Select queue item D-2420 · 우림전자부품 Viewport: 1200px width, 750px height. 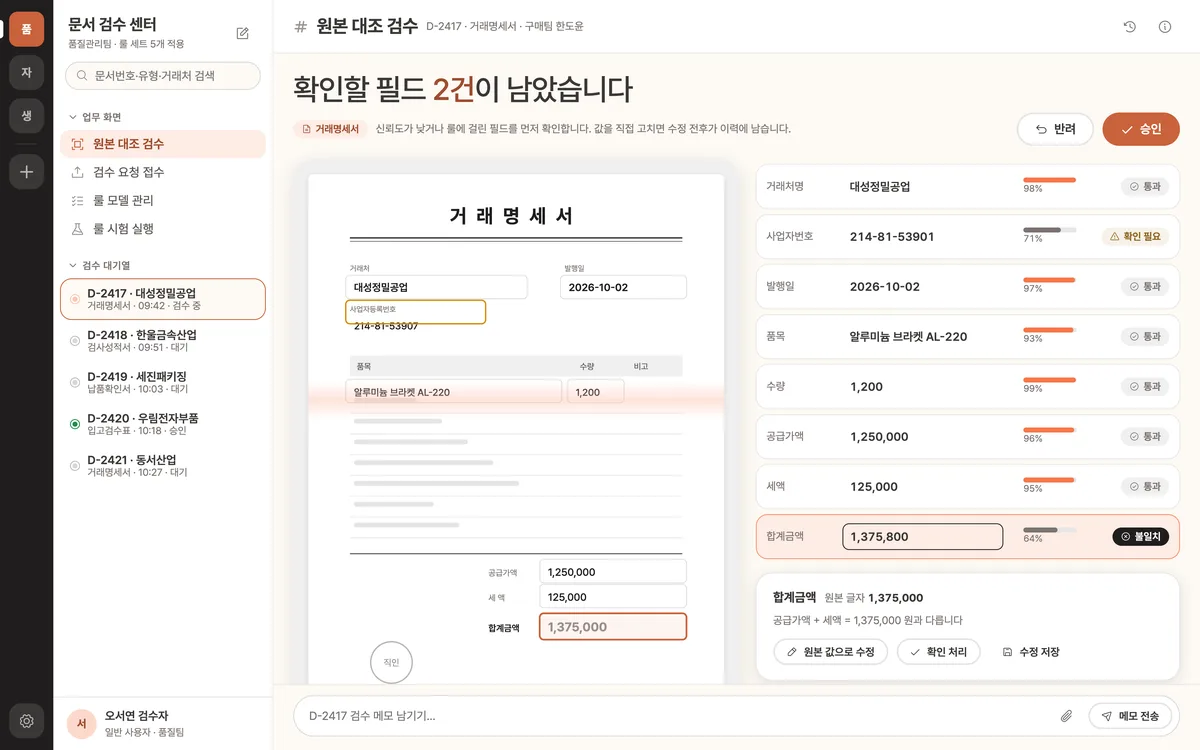click(x=163, y=424)
